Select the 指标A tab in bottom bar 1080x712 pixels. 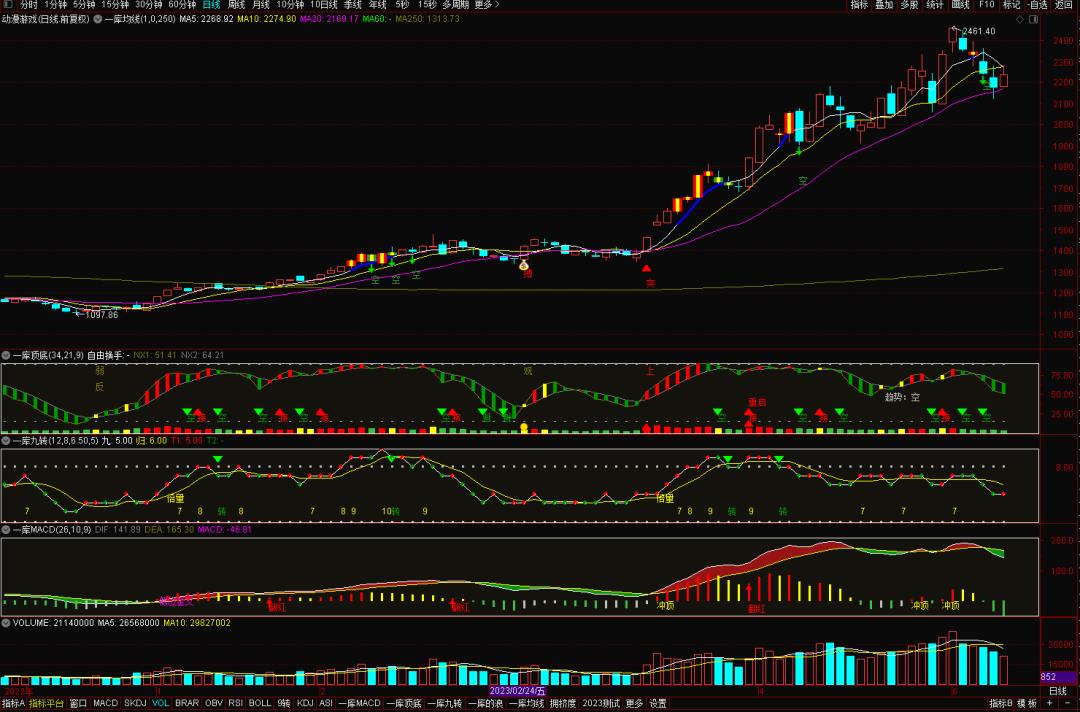coord(13,703)
